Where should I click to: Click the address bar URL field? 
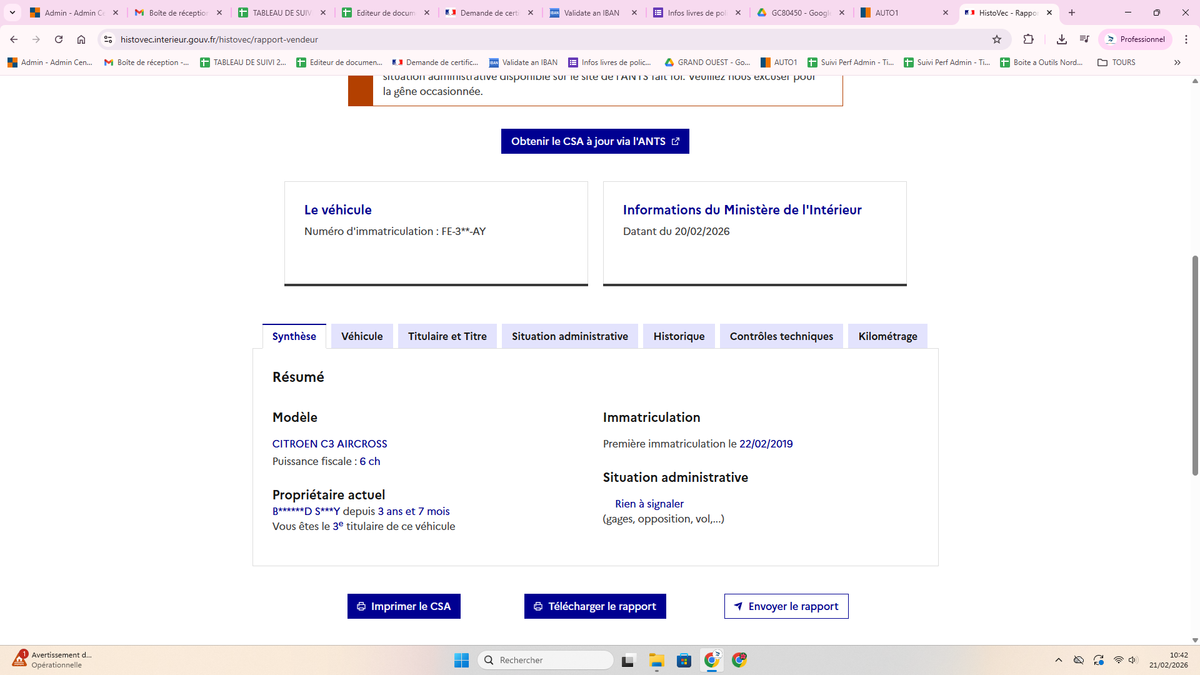(550, 39)
